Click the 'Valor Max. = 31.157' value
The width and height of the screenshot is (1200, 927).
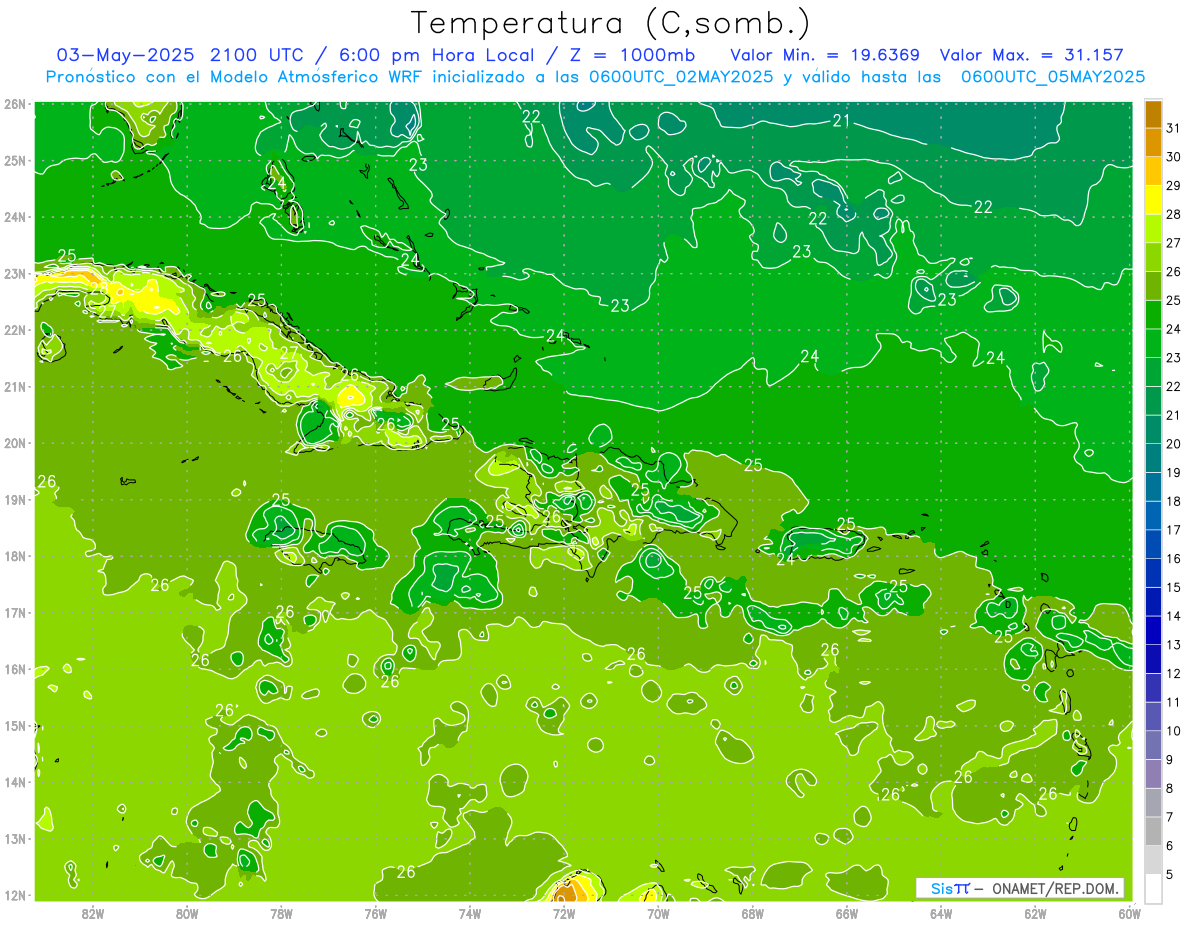pos(1032,55)
